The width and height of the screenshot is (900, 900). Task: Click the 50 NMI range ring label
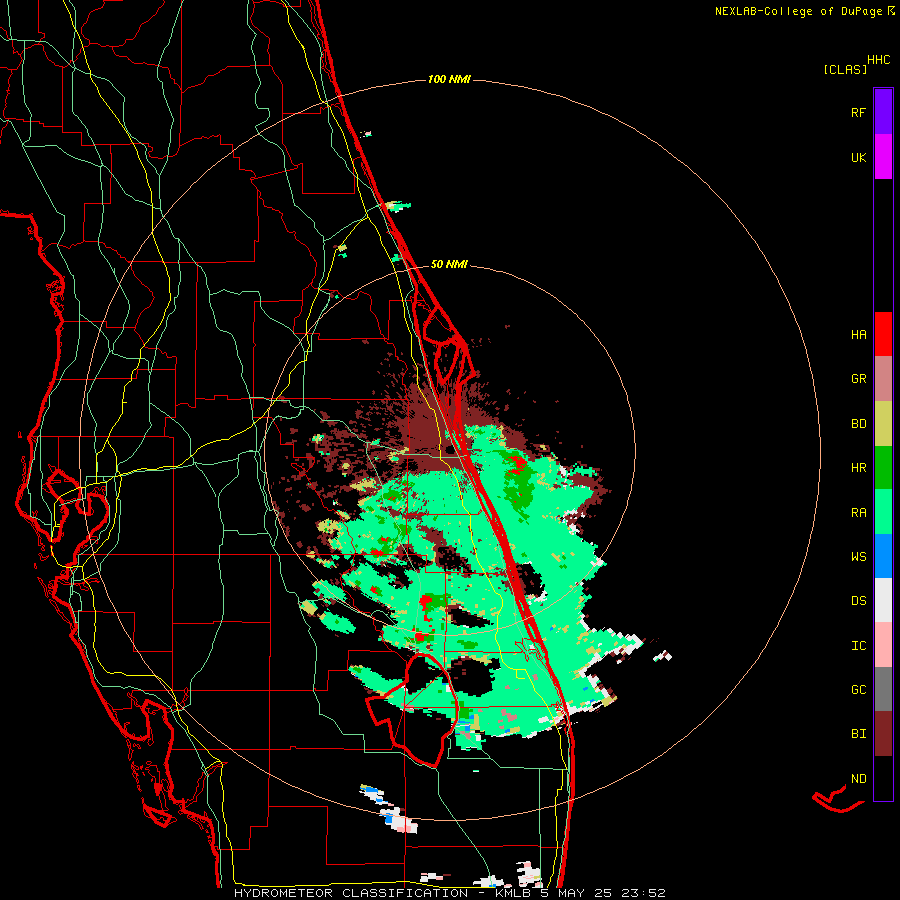click(x=449, y=264)
